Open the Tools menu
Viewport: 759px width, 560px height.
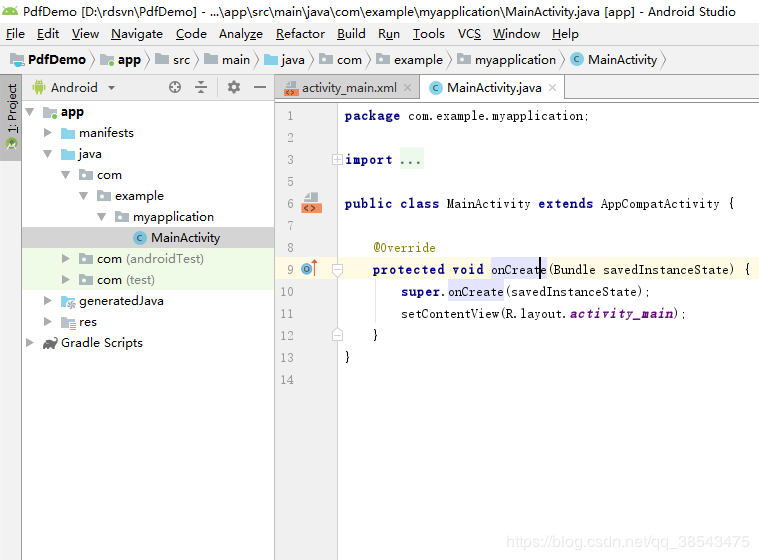pos(428,34)
